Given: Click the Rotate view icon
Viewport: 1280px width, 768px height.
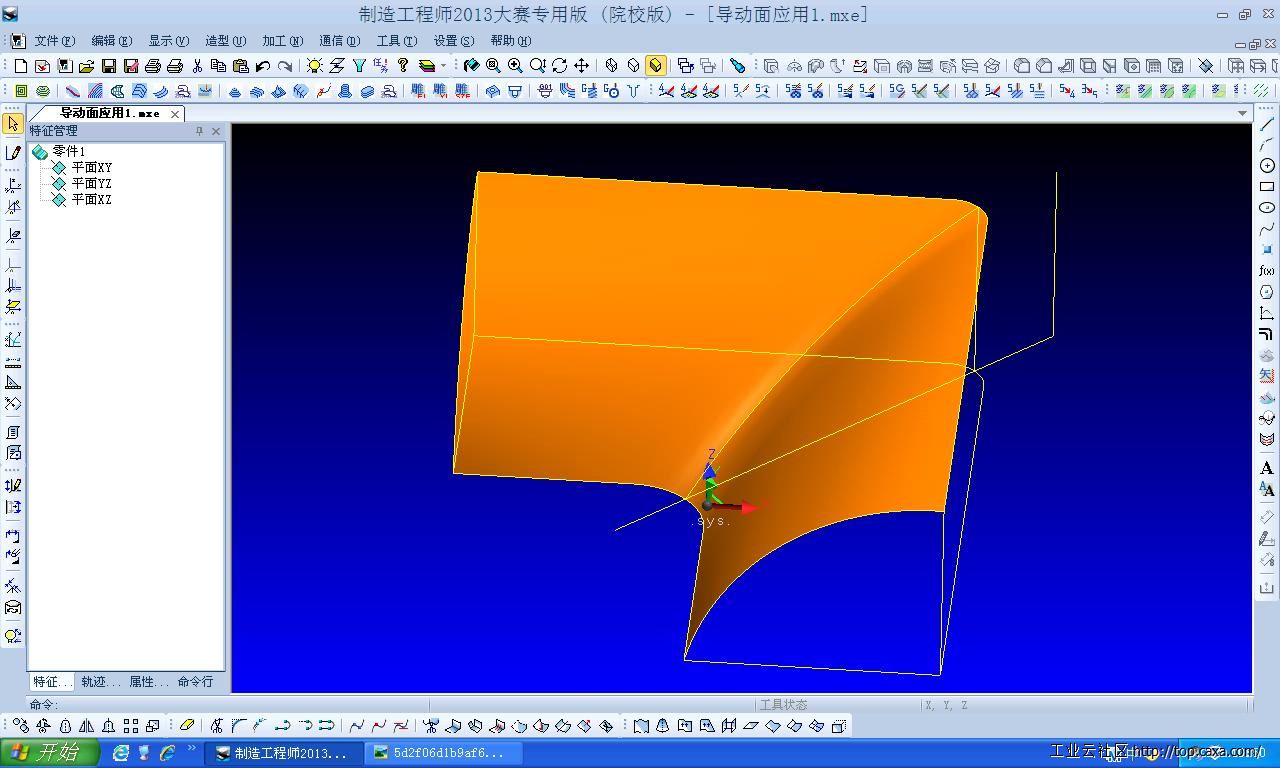Looking at the screenshot, I should tap(559, 66).
